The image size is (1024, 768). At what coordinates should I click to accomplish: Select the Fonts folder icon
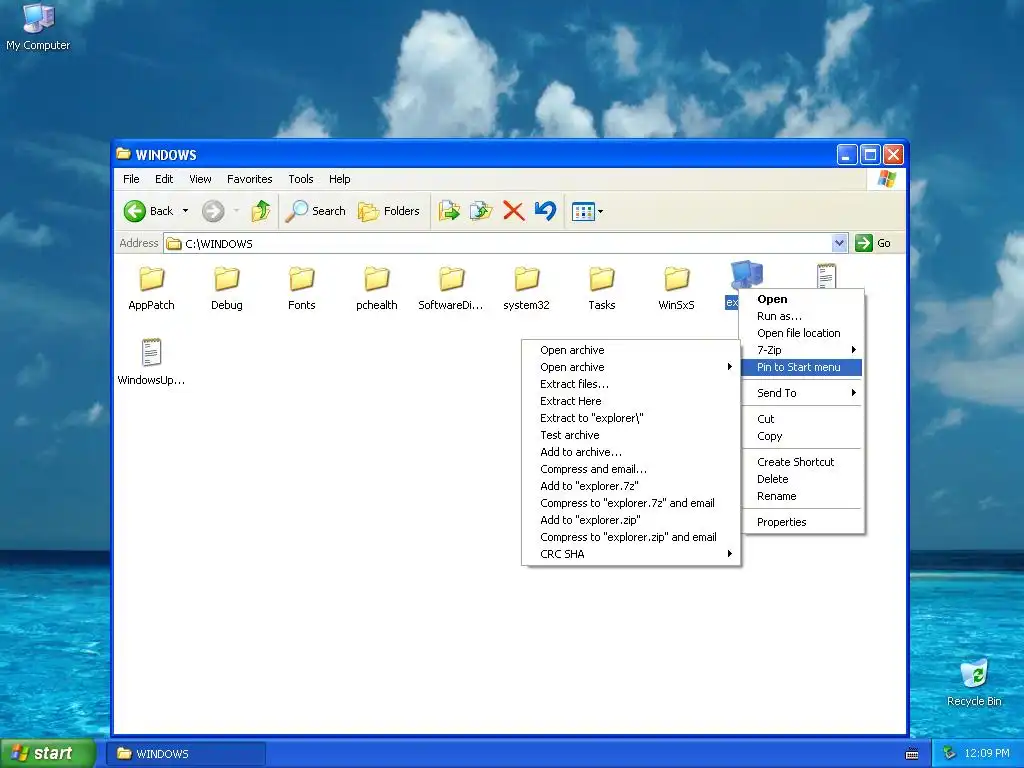(302, 279)
